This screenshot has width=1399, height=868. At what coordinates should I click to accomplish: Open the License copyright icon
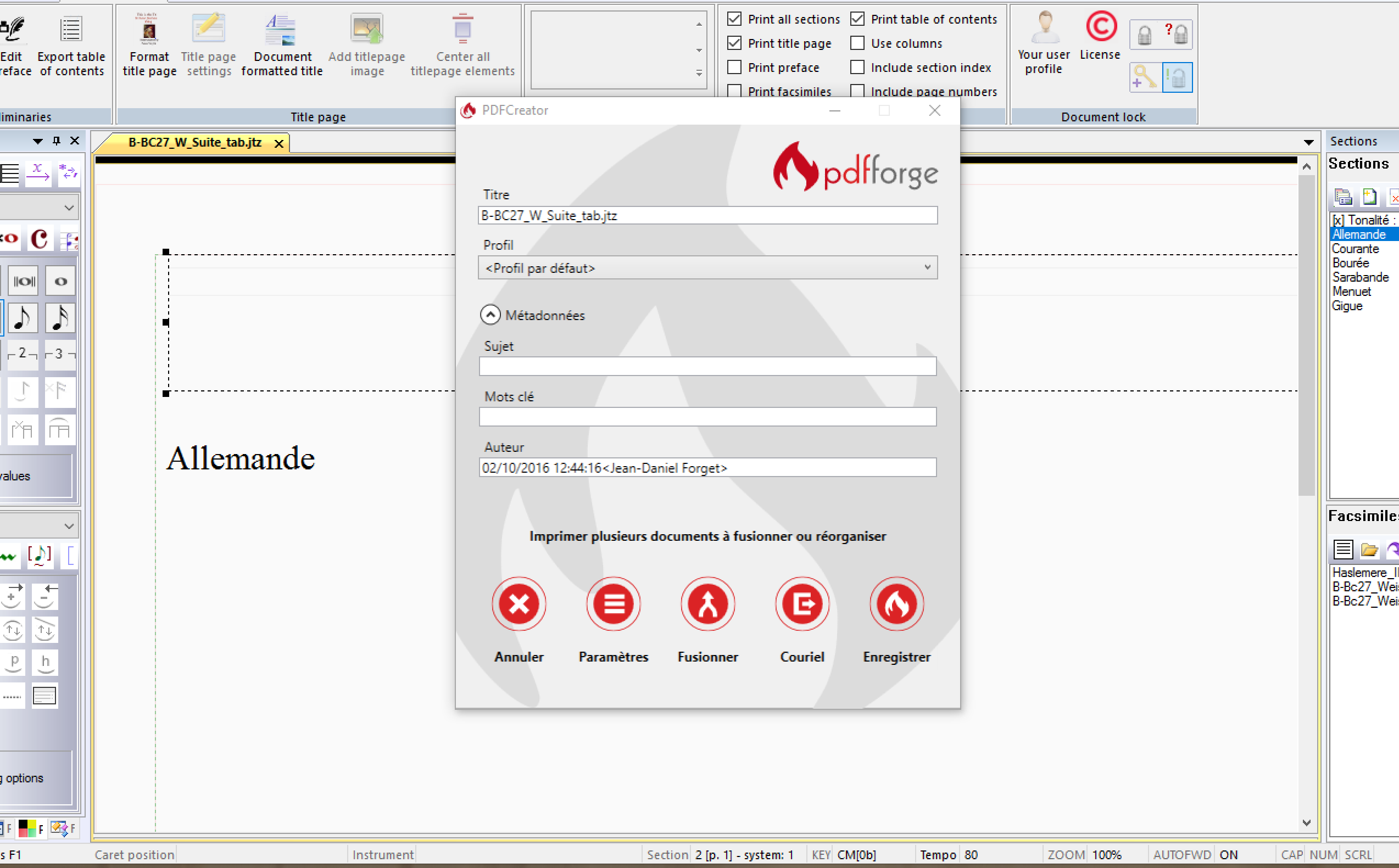point(1100,27)
